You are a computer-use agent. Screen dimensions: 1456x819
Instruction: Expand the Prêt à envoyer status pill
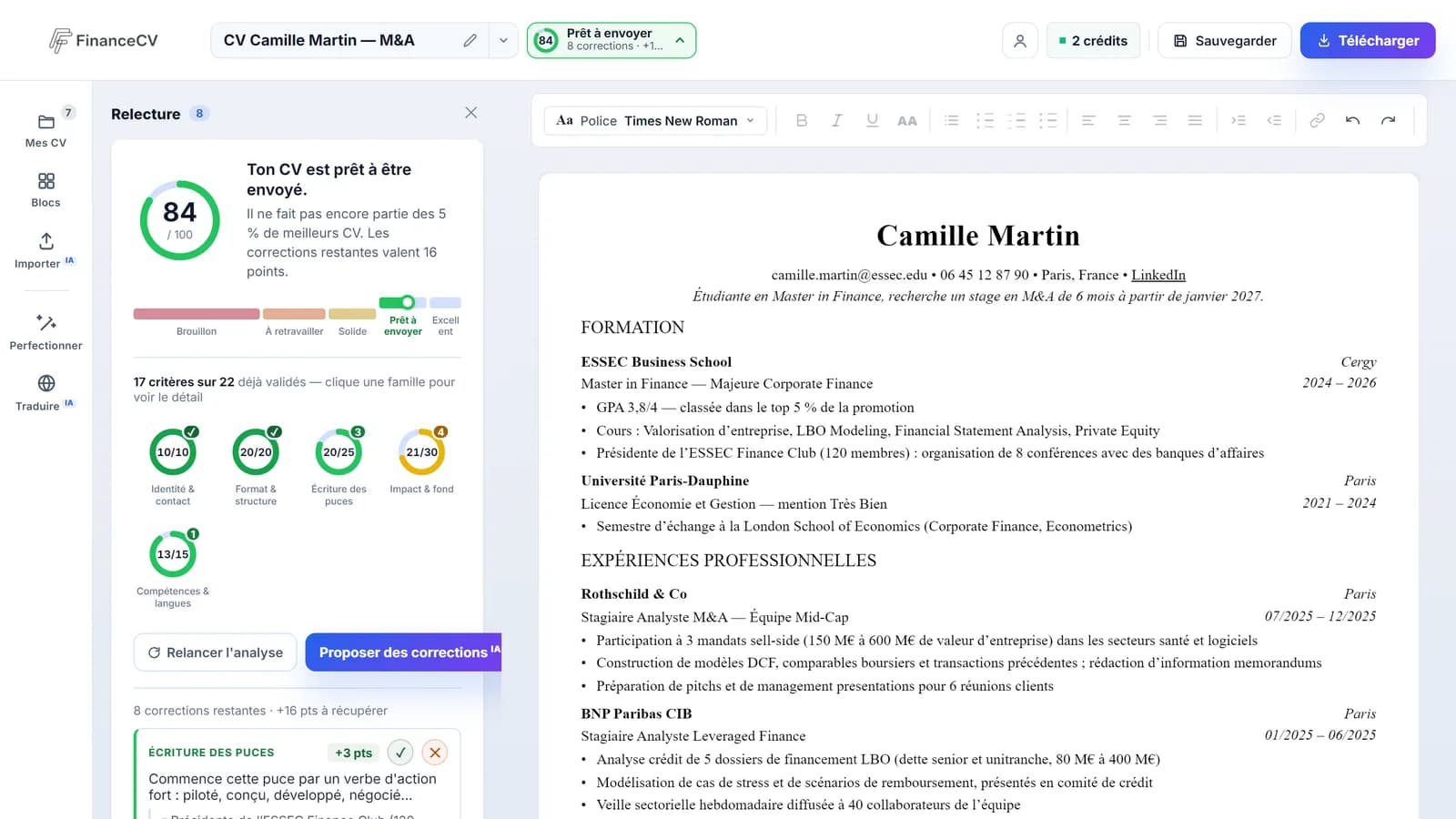coord(612,40)
